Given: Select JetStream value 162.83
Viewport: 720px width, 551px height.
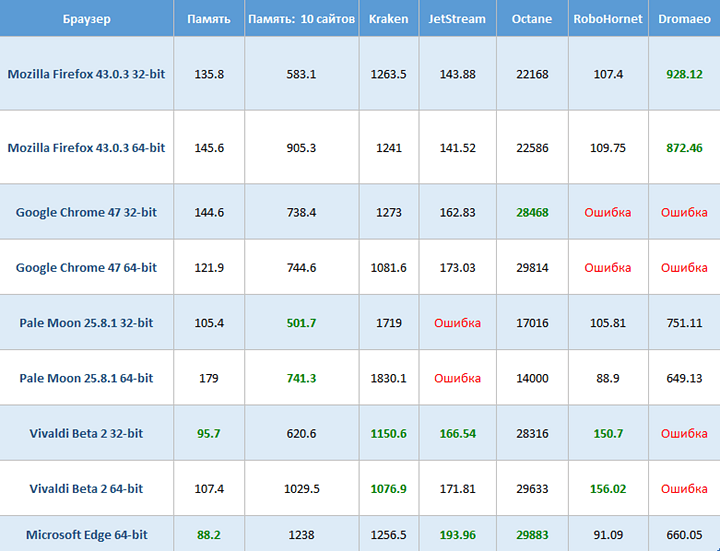Looking at the screenshot, I should point(457,213).
